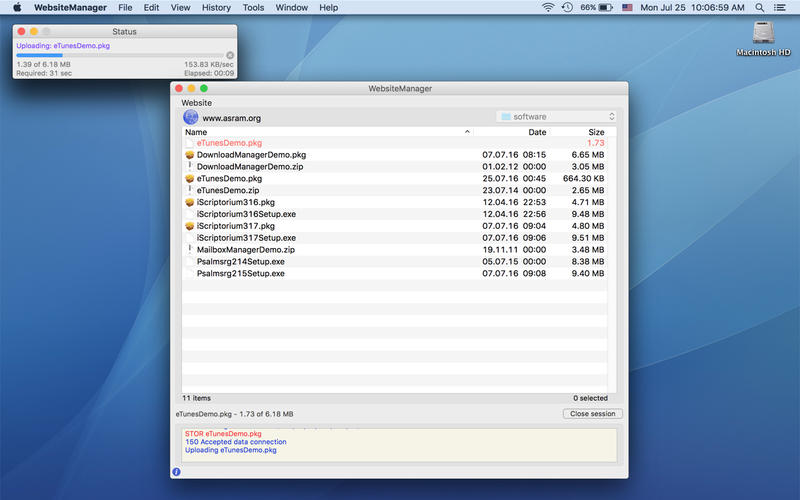800x500 pixels.
Task: Open the Edit menu
Action: (x=151, y=8)
